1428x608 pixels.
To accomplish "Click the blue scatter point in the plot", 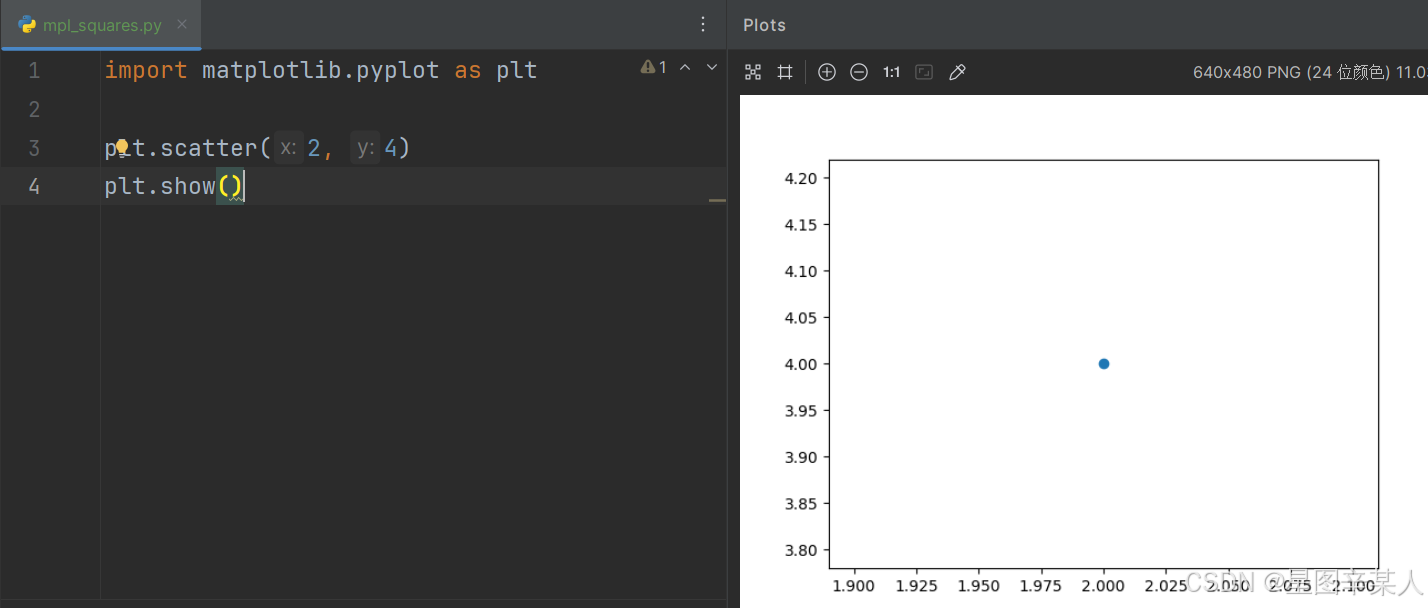I will tap(1104, 364).
